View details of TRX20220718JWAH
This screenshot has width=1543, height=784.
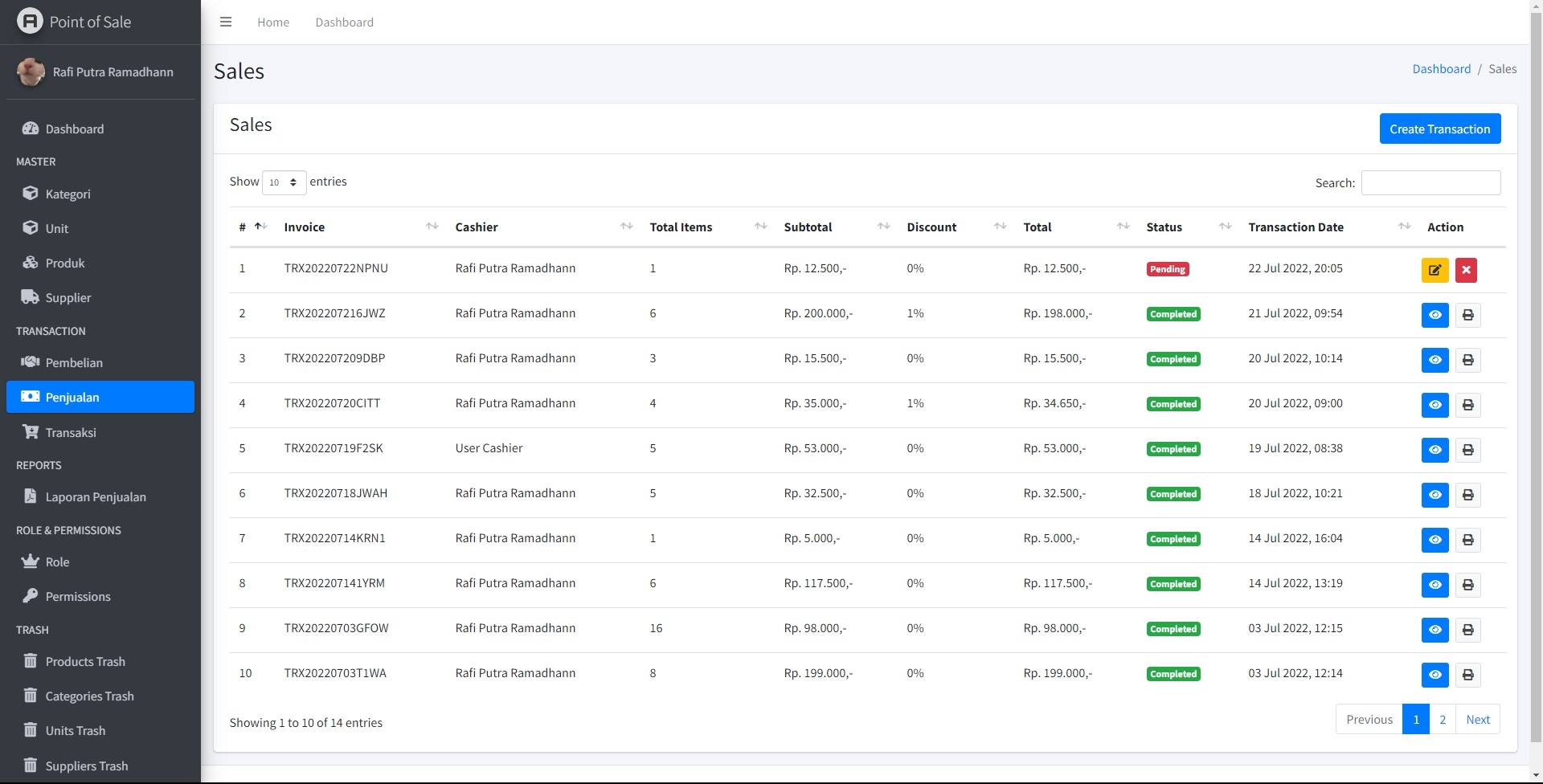1435,495
